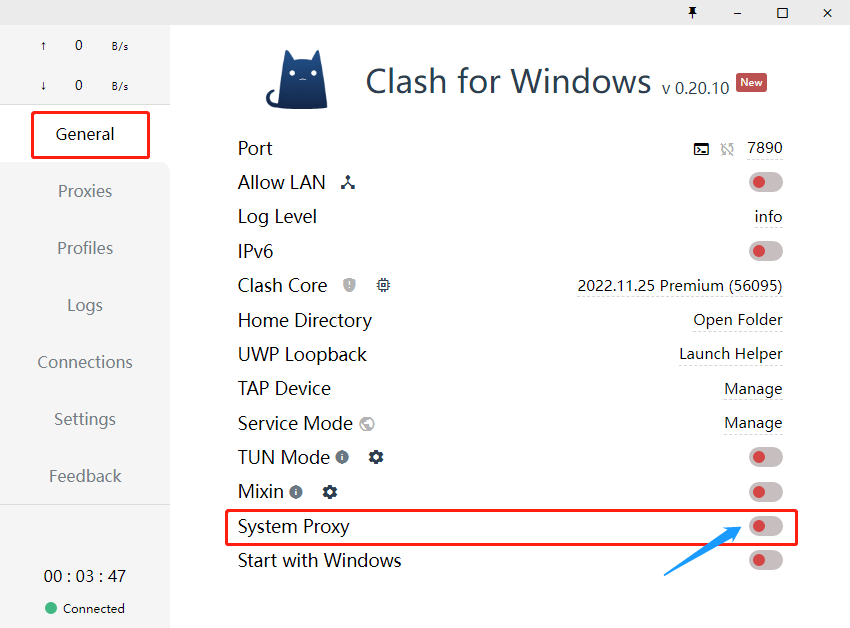Open the Logs section
This screenshot has width=850, height=628.
click(x=84, y=305)
